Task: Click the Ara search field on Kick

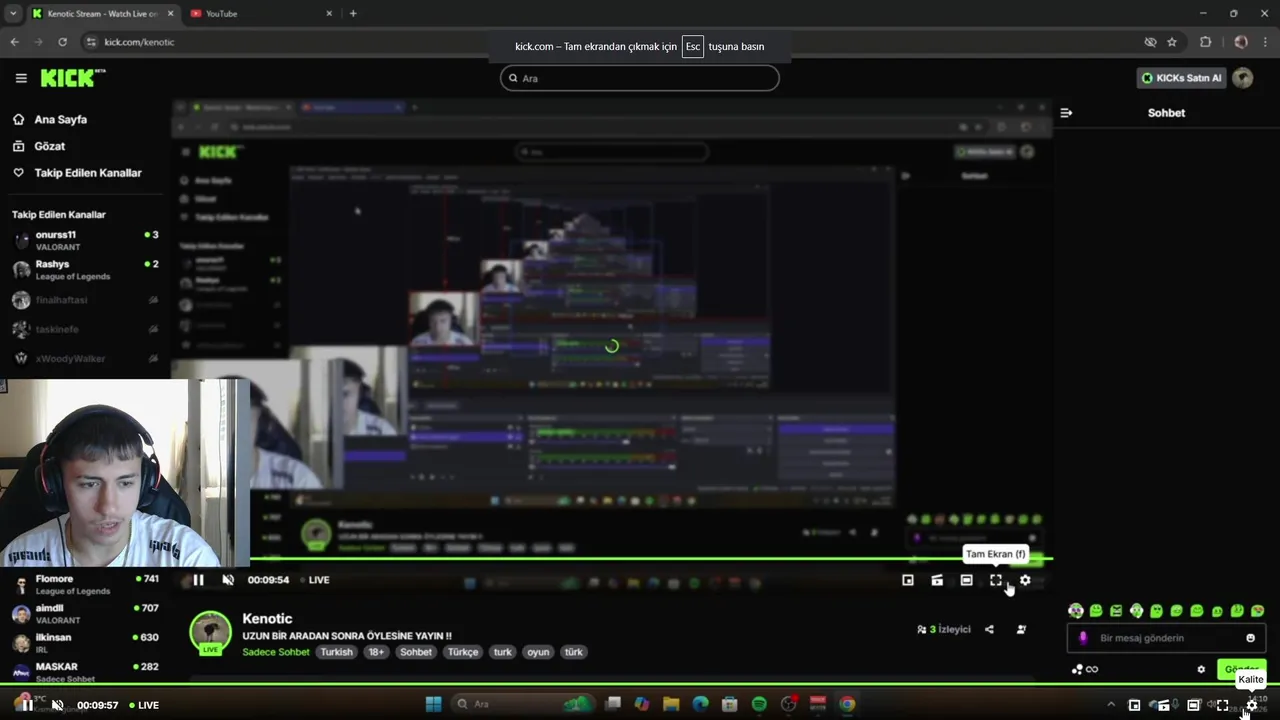Action: [640, 78]
